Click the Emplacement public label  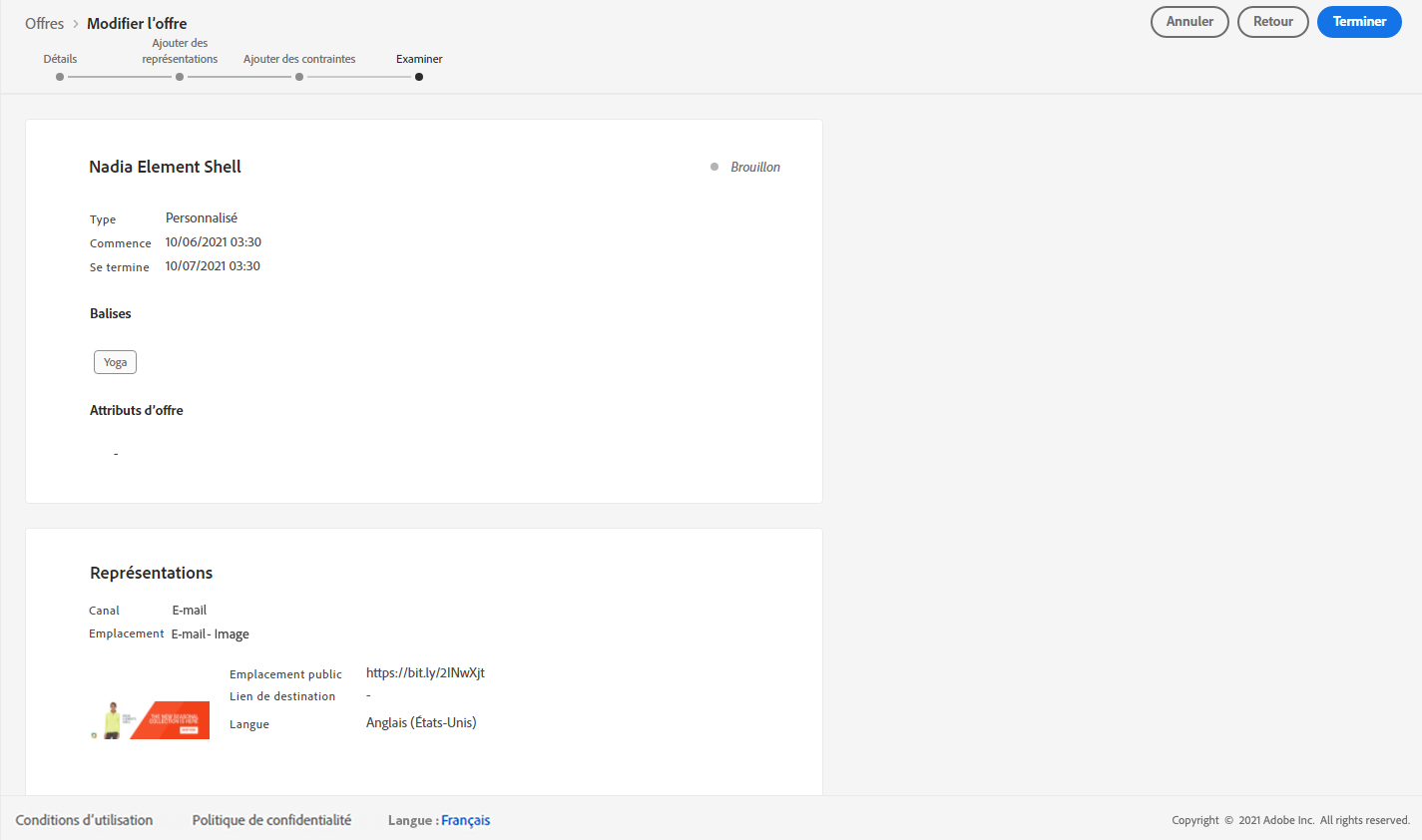tap(285, 674)
